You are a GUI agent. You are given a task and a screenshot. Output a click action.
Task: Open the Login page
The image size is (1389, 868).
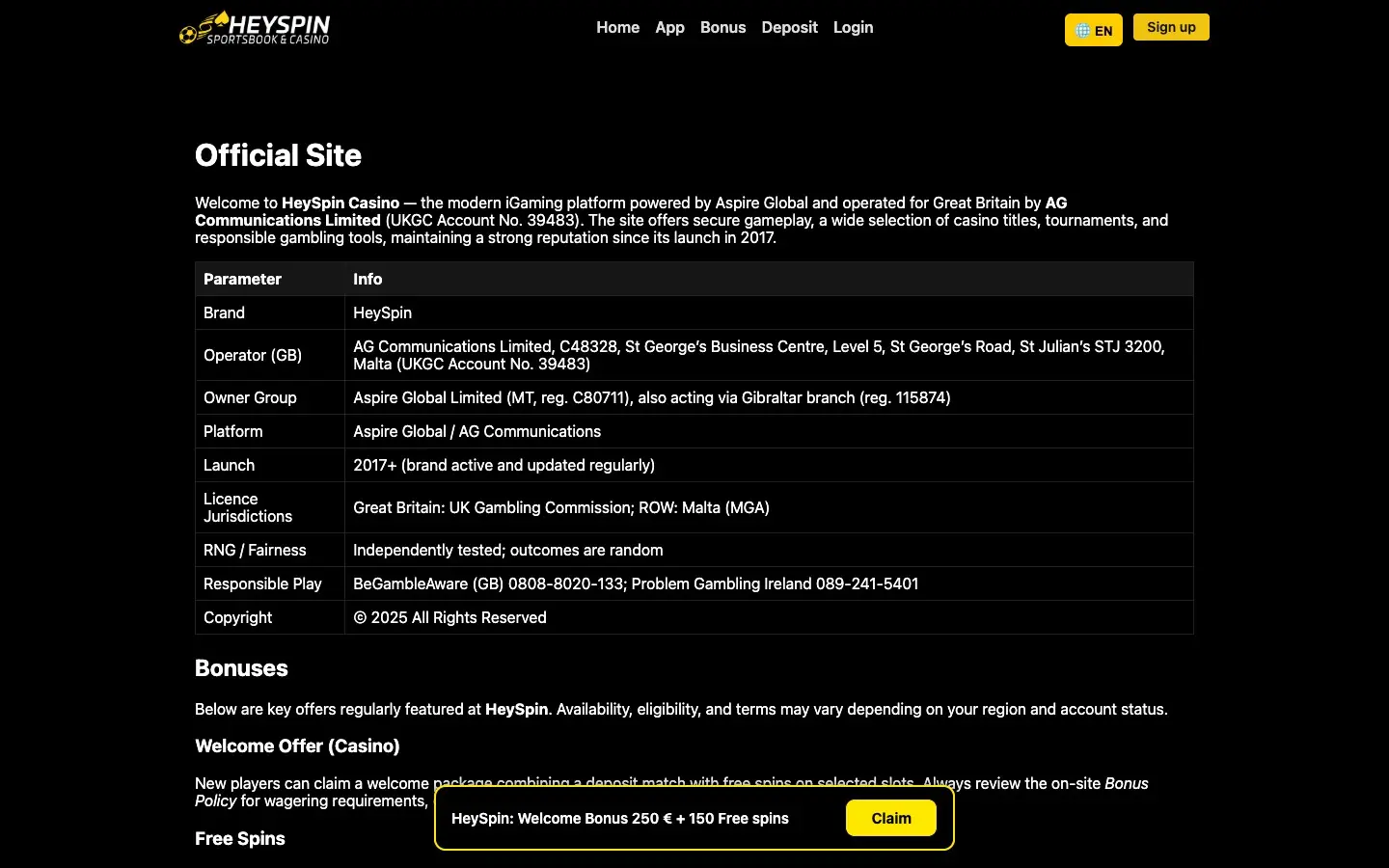pyautogui.click(x=853, y=27)
